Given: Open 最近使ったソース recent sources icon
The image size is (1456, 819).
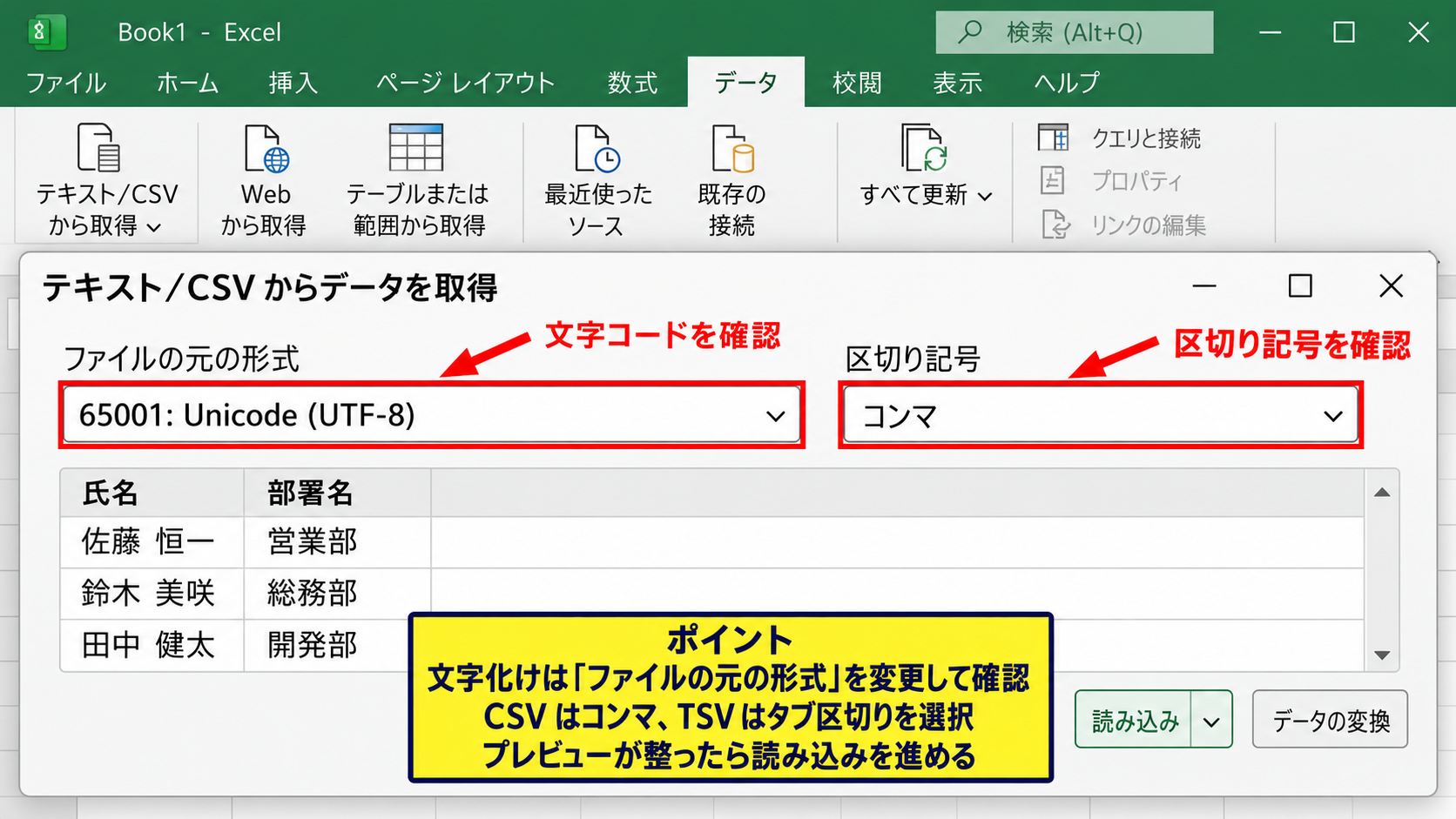Looking at the screenshot, I should pos(597,147).
